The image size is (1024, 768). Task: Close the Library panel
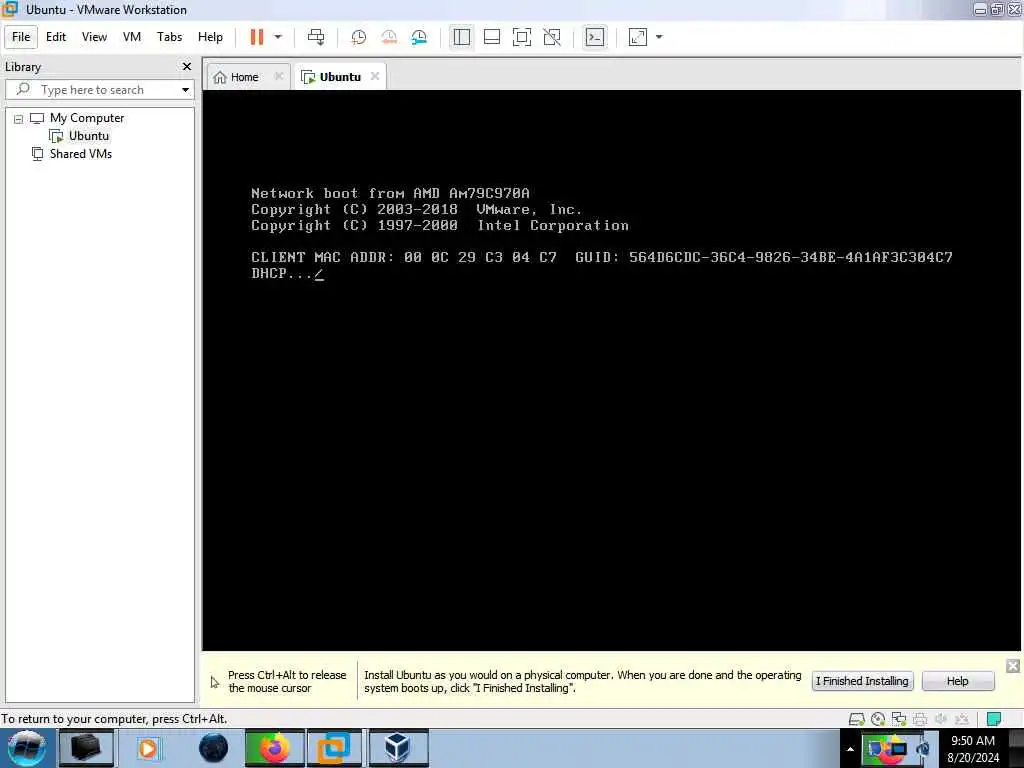coord(187,67)
